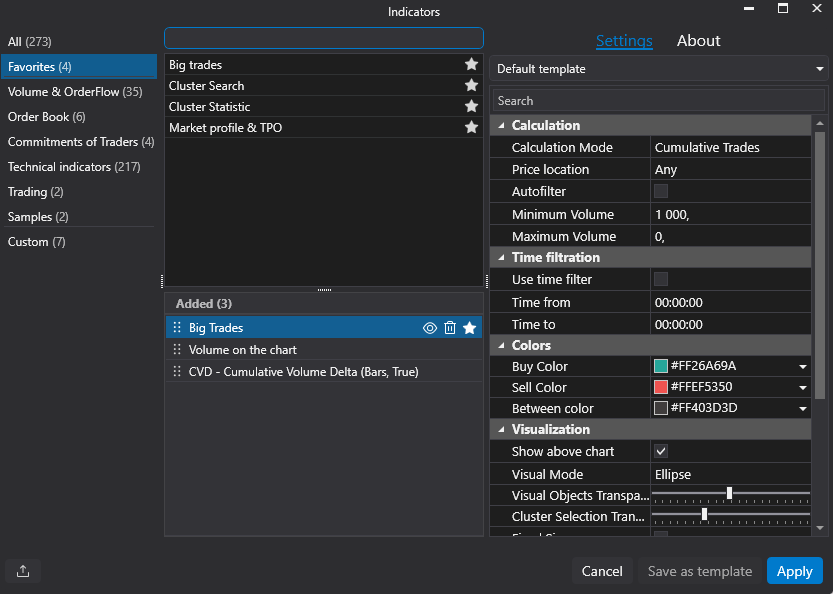Image resolution: width=833 pixels, height=594 pixels.
Task: Collapse the Visualization section
Action: tap(502, 429)
